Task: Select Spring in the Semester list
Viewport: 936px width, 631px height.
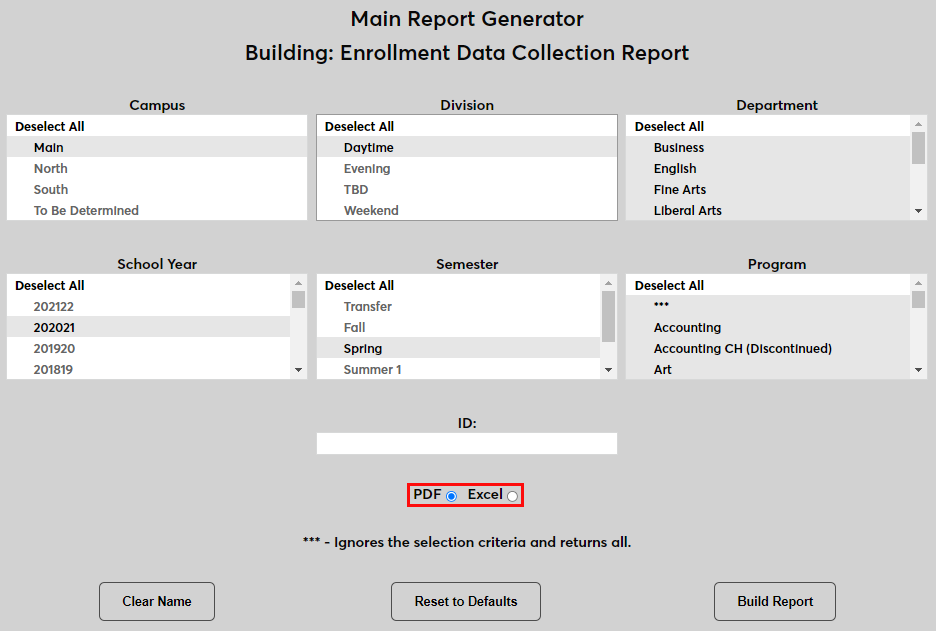Action: pos(458,347)
